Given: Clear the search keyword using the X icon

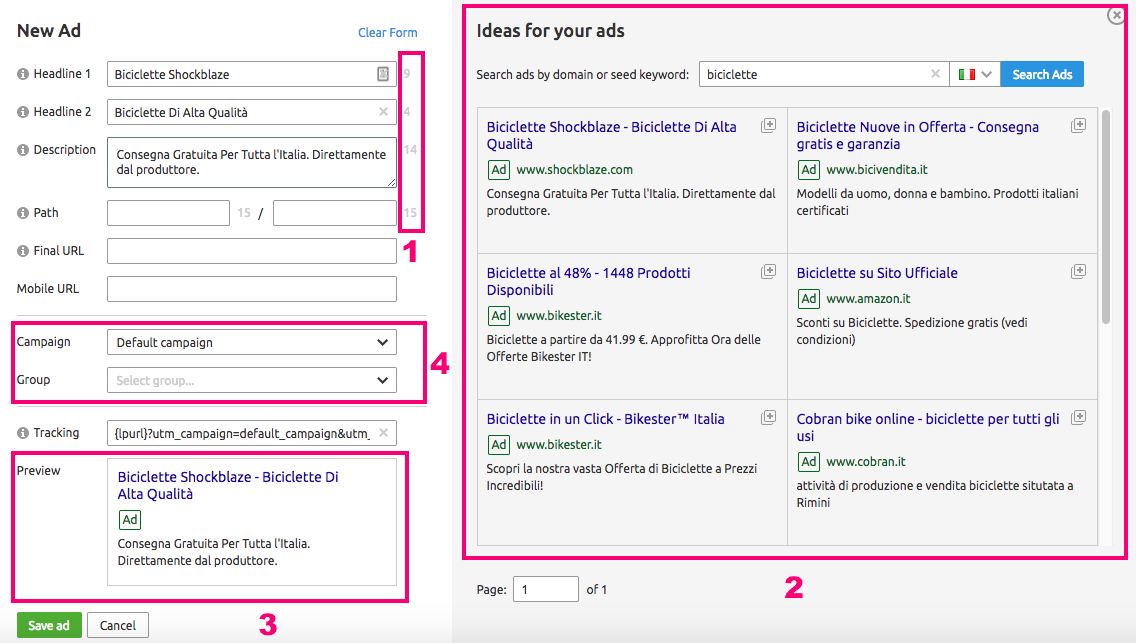Looking at the screenshot, I should point(935,74).
